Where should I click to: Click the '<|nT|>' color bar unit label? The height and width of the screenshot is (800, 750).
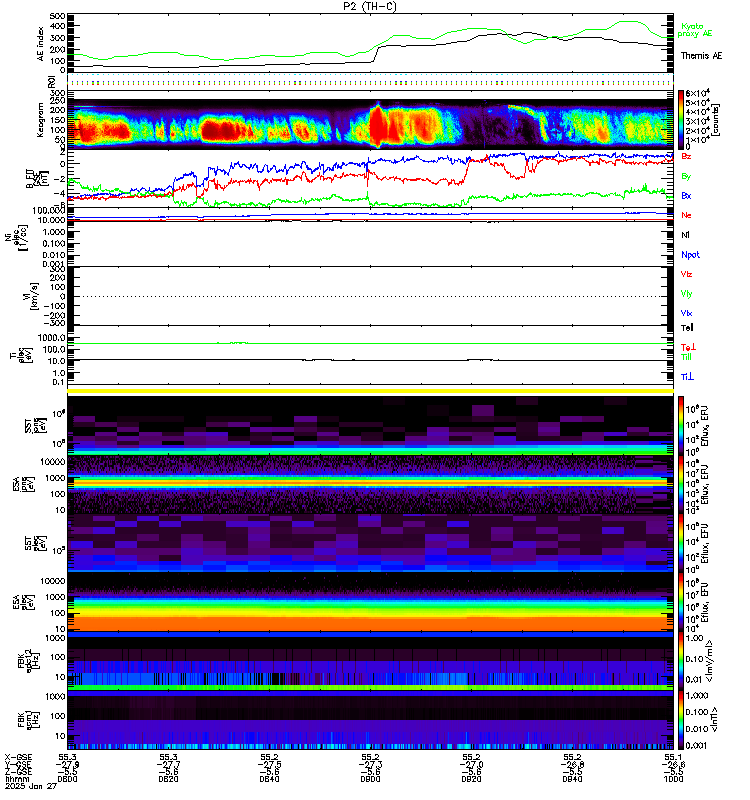[x=714, y=720]
